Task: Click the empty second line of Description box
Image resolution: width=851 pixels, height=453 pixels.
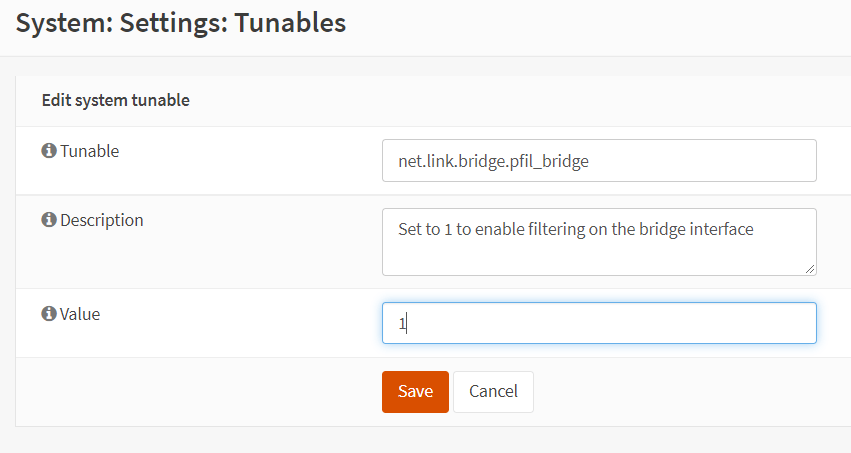Action: pos(599,255)
